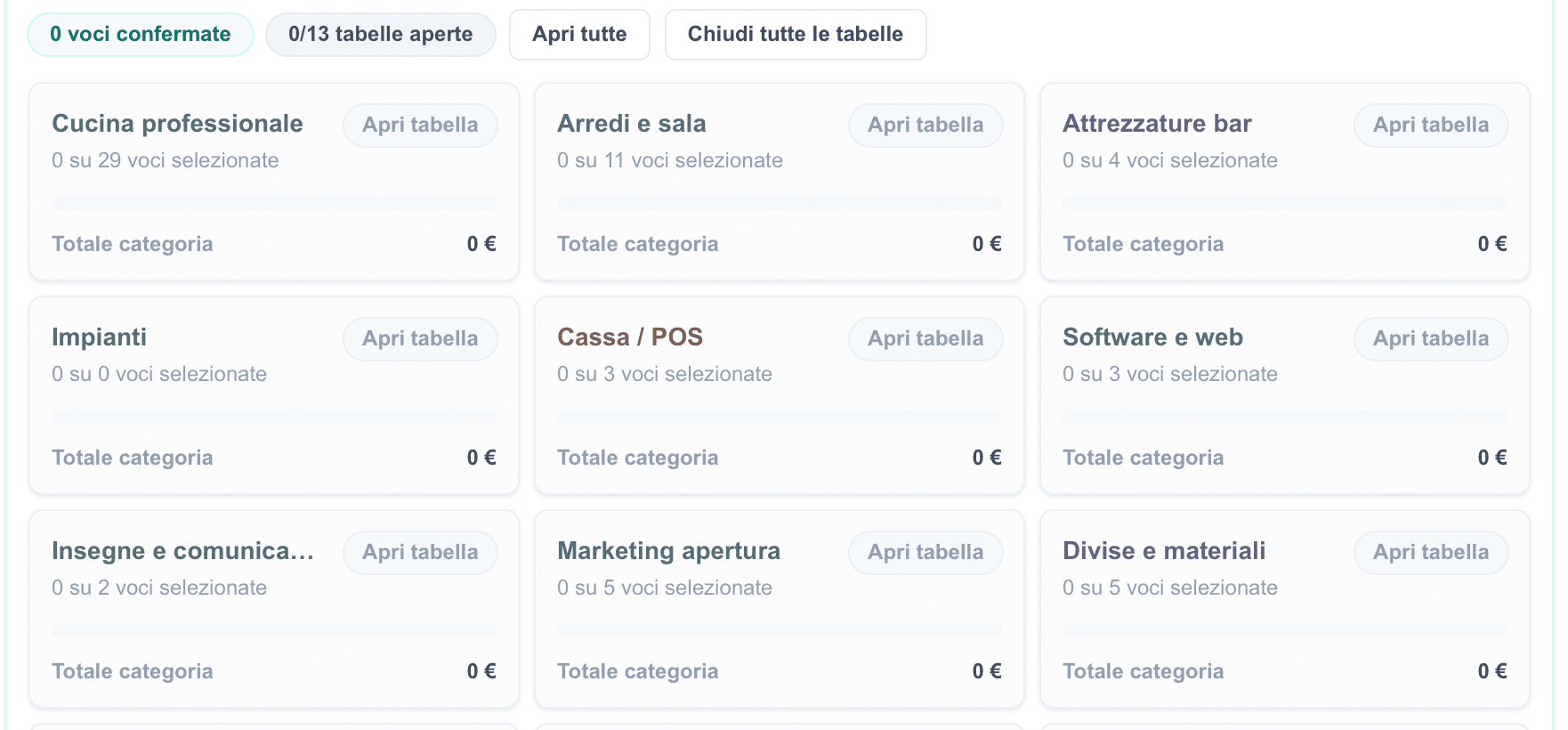Click '0 su 11 voci selezionate' text
Image resolution: width=1568 pixels, height=730 pixels.
(670, 161)
